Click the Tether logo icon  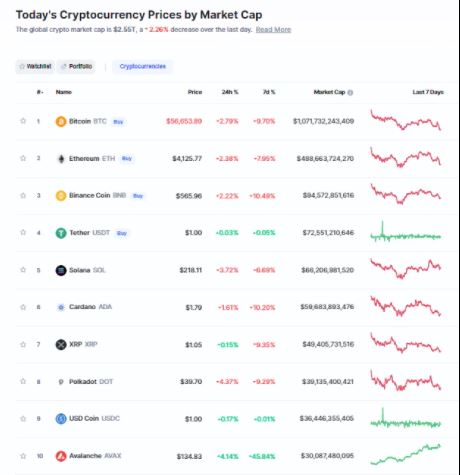[x=61, y=233]
